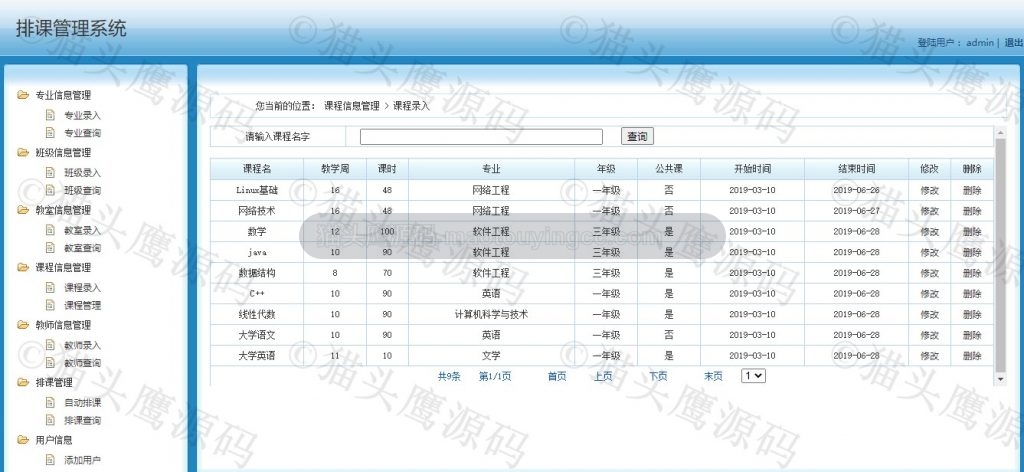
Task: Collapse the 排课管理 menu group
Action: (x=54, y=383)
